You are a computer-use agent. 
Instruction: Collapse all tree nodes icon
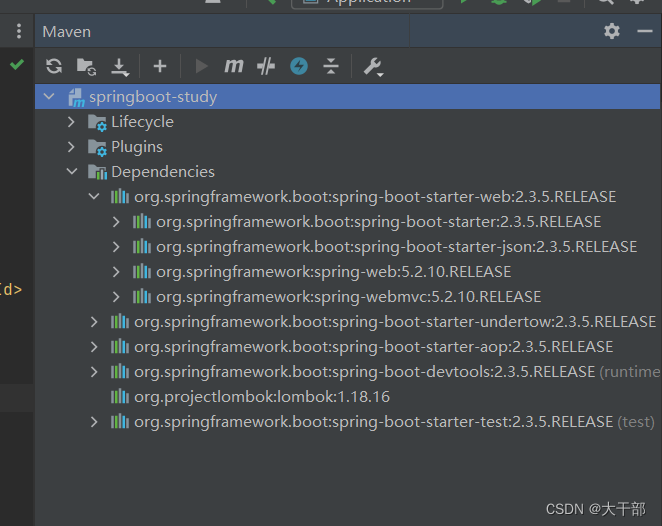(x=331, y=66)
